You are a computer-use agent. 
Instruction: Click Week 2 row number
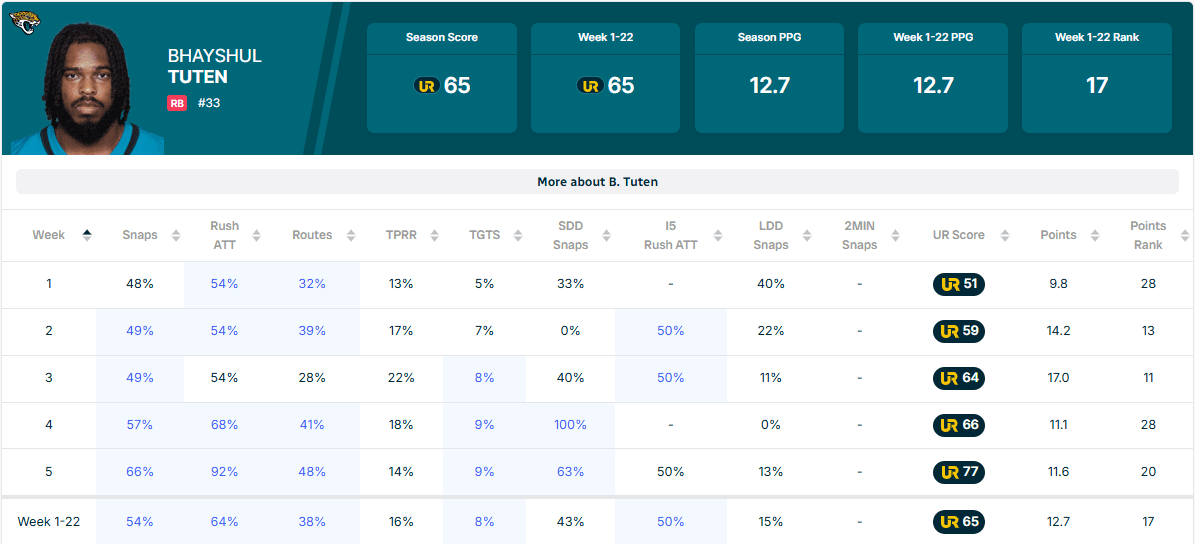click(49, 331)
